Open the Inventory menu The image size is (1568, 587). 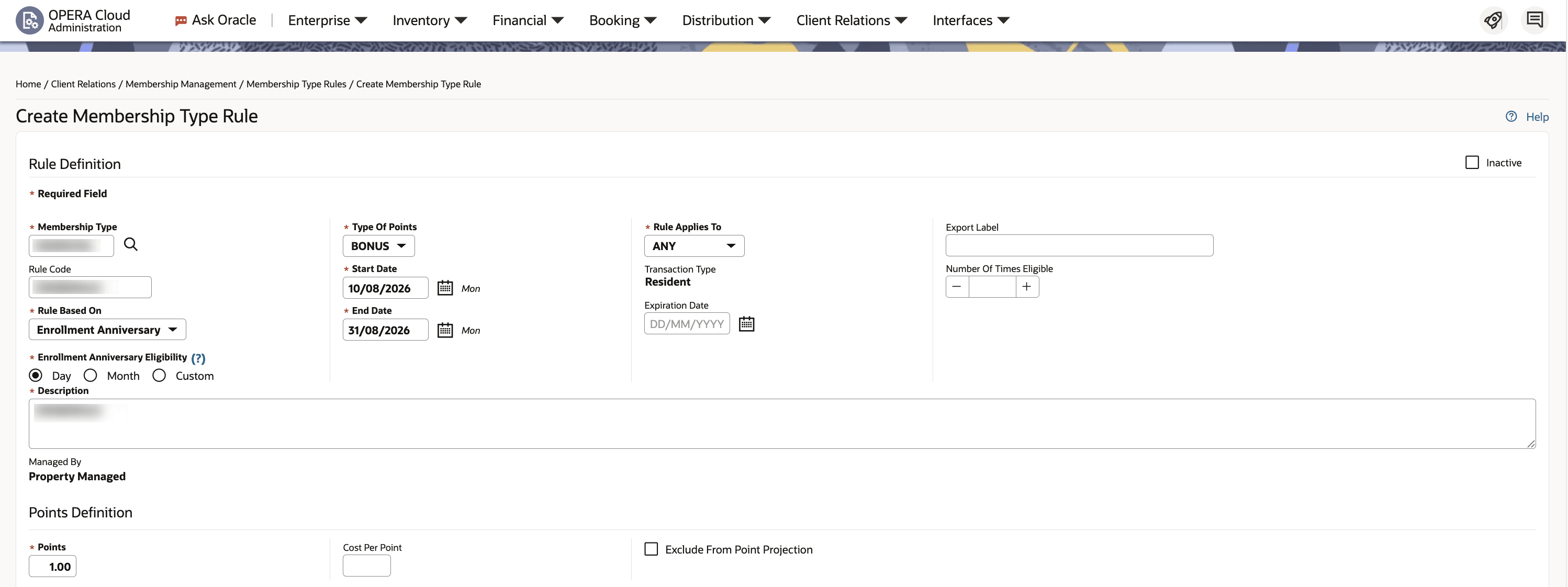coord(430,20)
